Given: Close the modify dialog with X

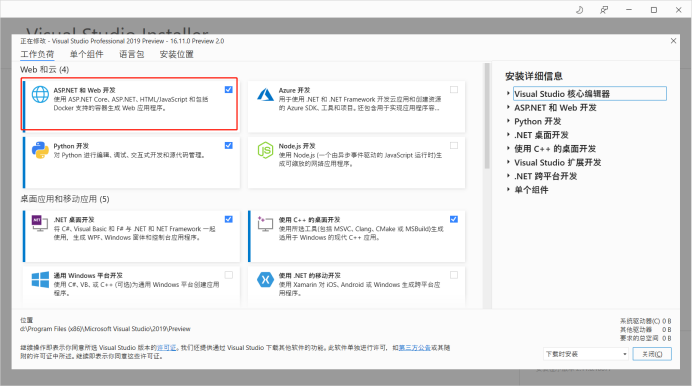Looking at the screenshot, I should coord(673,41).
